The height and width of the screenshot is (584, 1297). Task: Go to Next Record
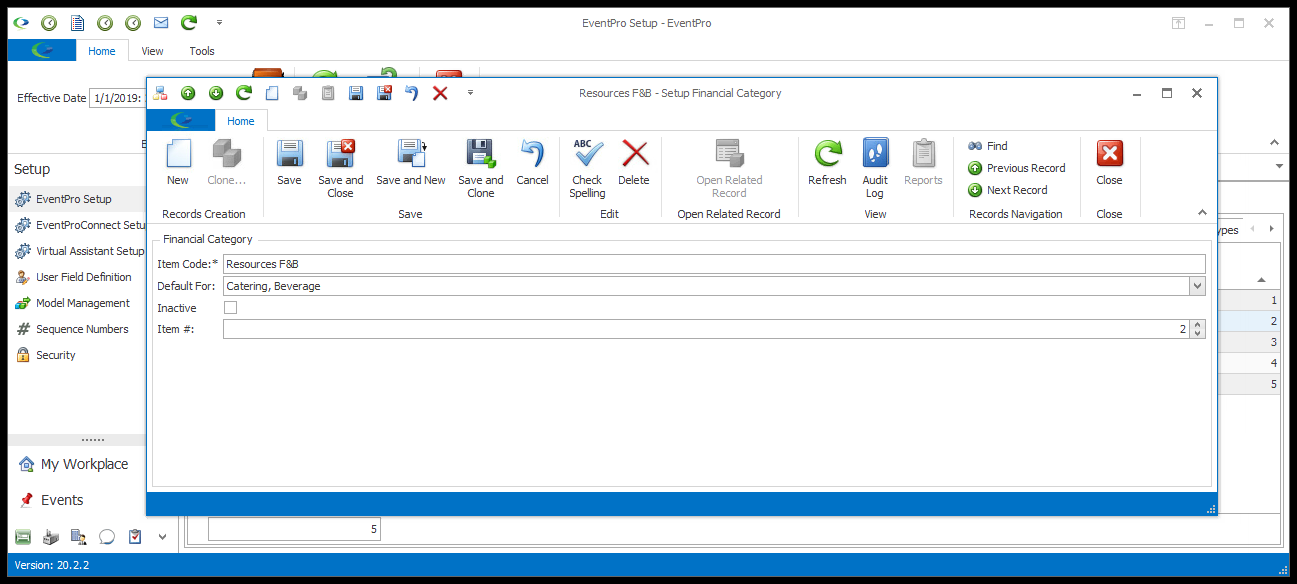[x=1008, y=190]
